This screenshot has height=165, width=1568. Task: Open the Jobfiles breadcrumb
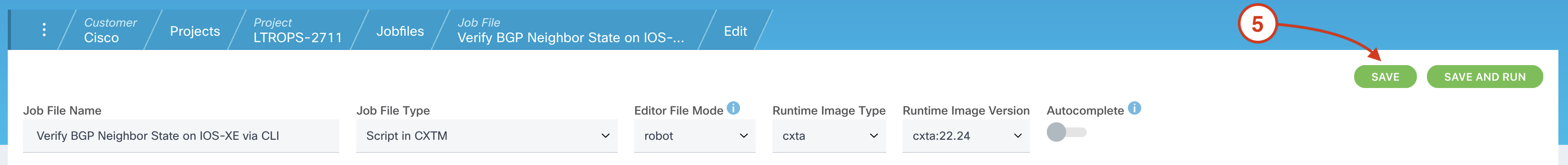coord(400,31)
